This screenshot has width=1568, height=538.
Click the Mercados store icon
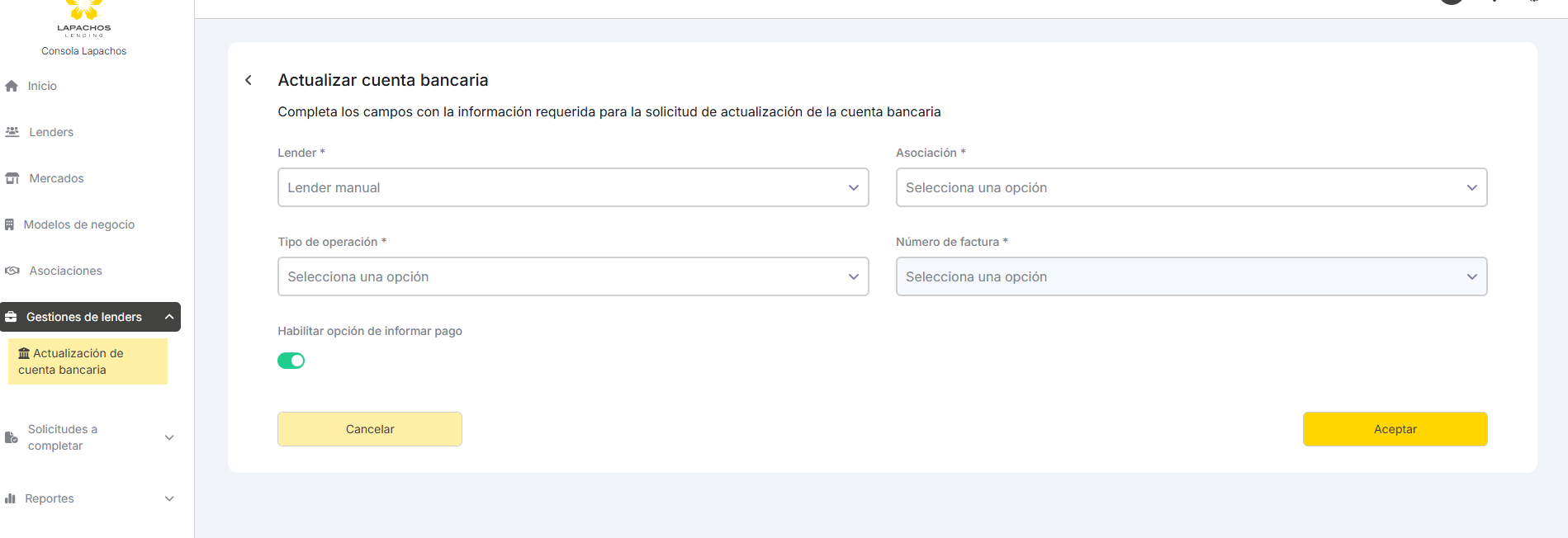[x=12, y=178]
